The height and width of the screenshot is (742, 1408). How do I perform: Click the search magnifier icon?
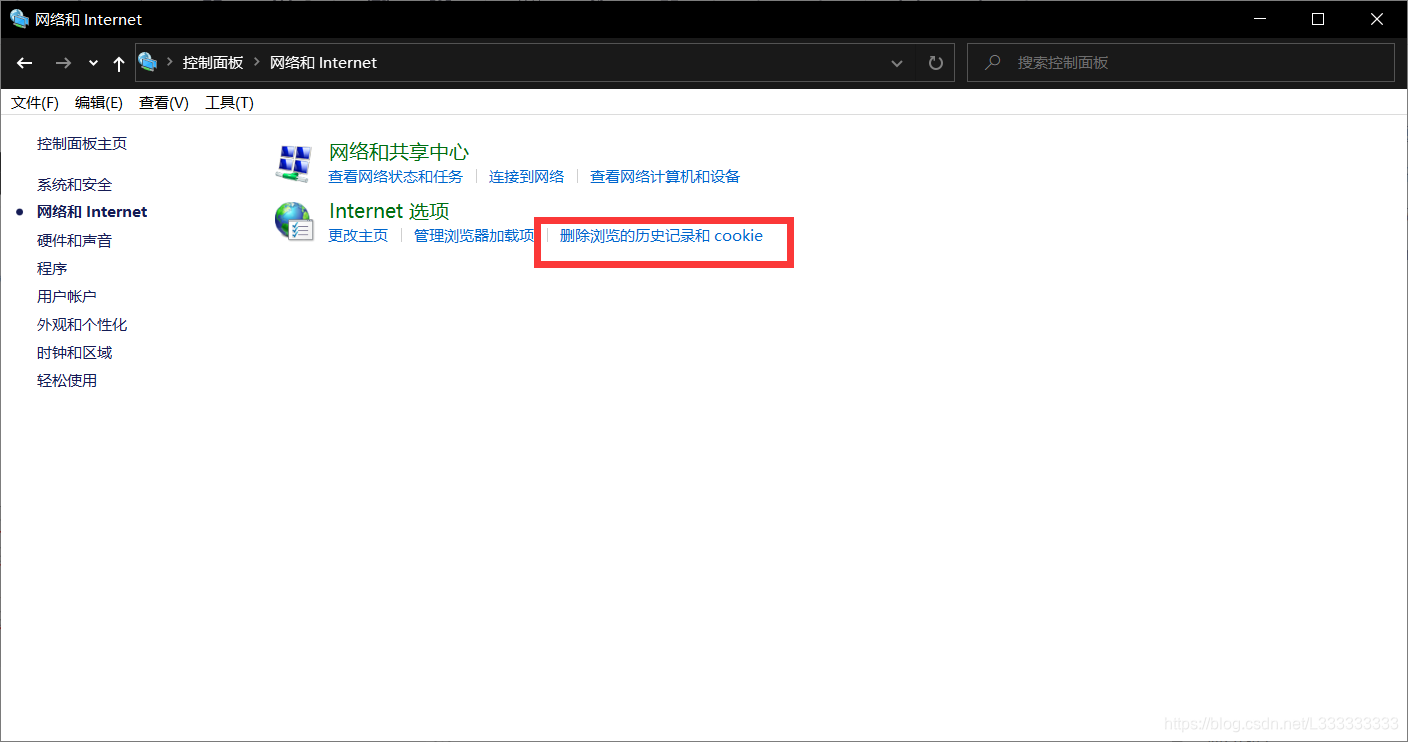point(993,62)
